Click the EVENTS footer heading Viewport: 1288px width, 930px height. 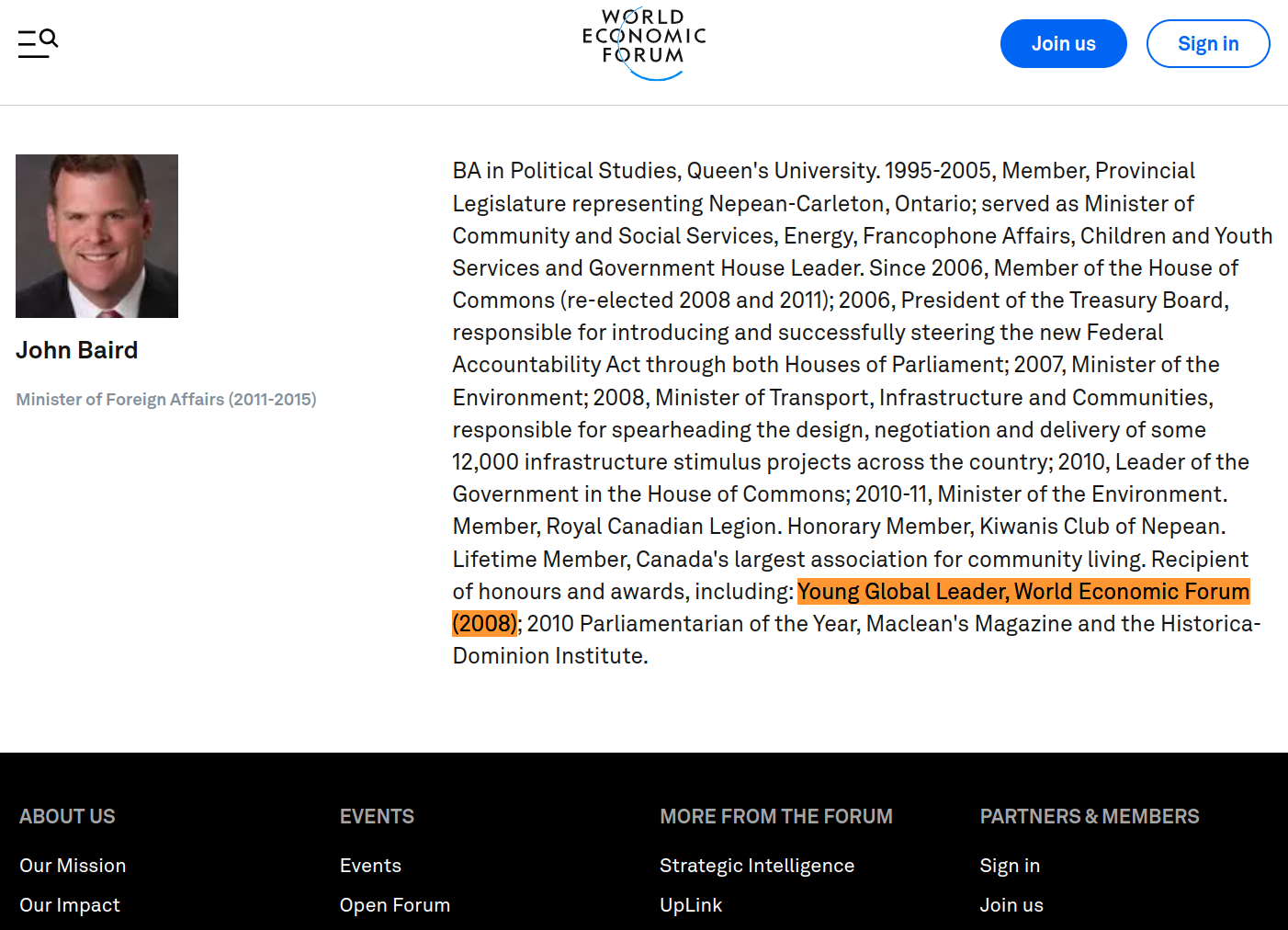[377, 816]
